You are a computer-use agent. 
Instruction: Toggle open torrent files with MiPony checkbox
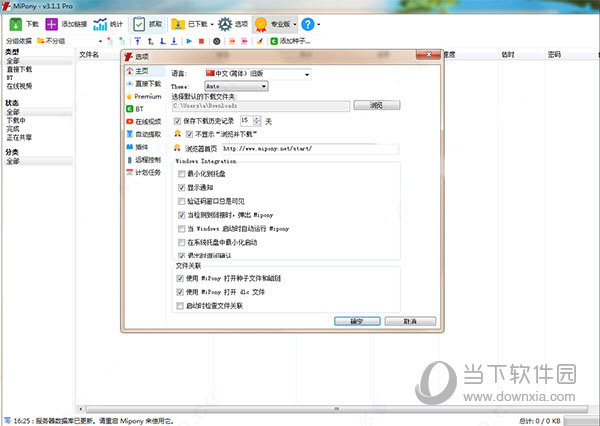pyautogui.click(x=180, y=278)
